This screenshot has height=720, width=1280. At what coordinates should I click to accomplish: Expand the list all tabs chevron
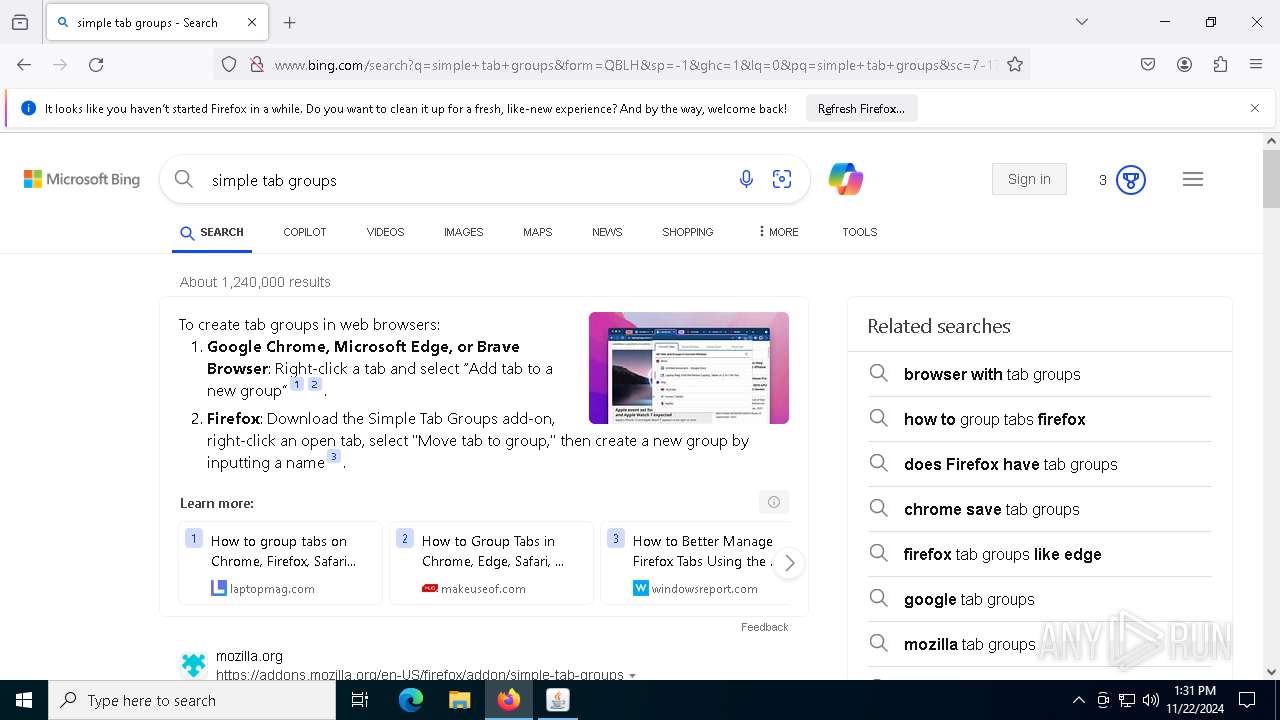1082,22
